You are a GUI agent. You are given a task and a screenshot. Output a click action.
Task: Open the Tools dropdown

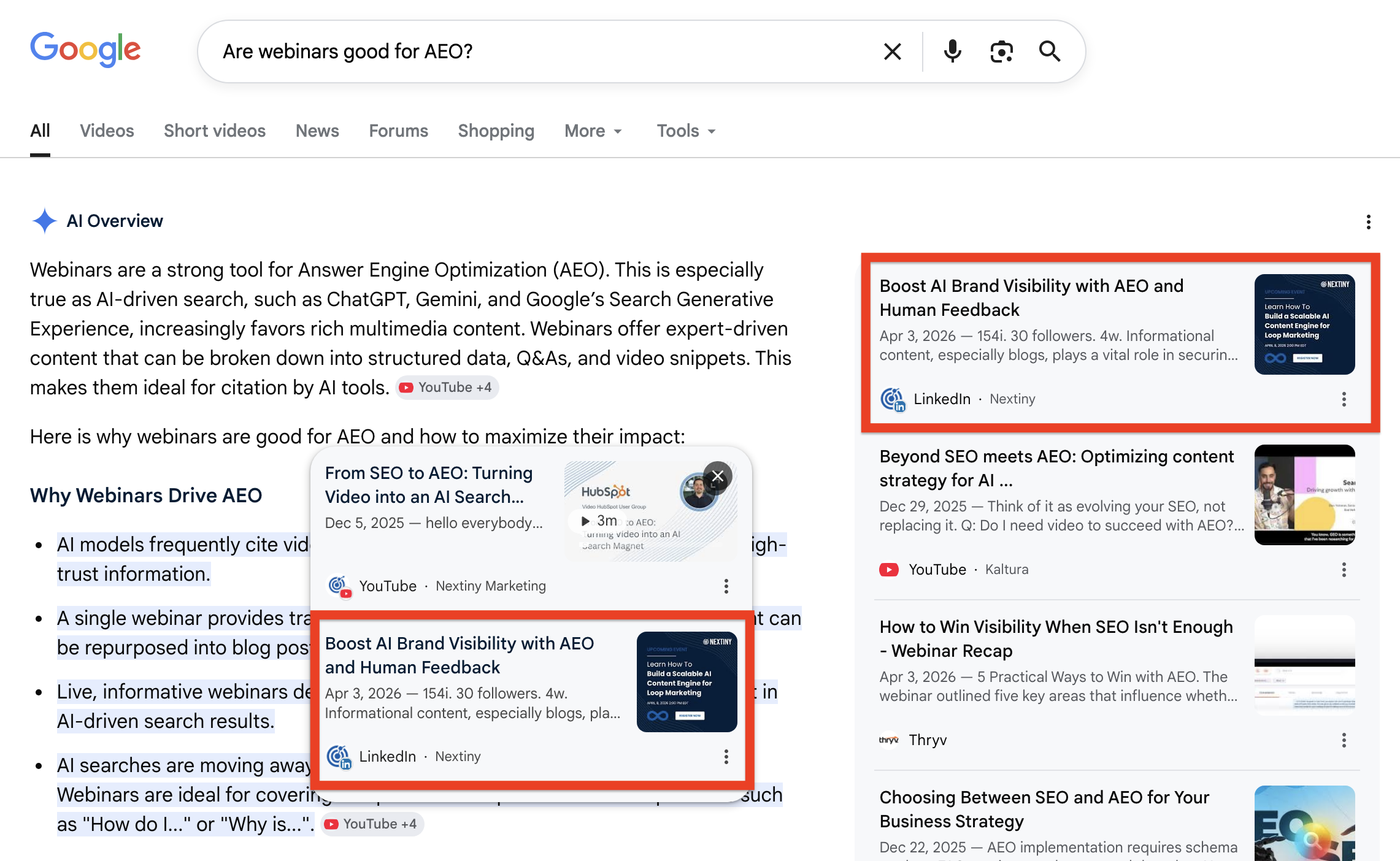(x=685, y=131)
